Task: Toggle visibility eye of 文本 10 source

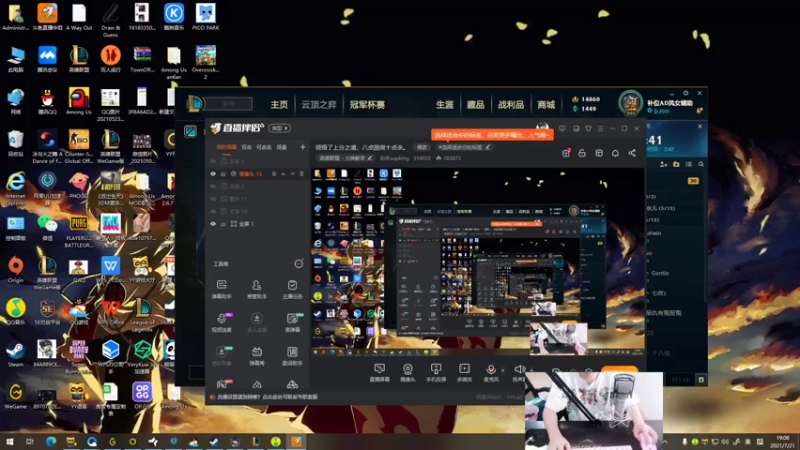Action: [x=213, y=211]
